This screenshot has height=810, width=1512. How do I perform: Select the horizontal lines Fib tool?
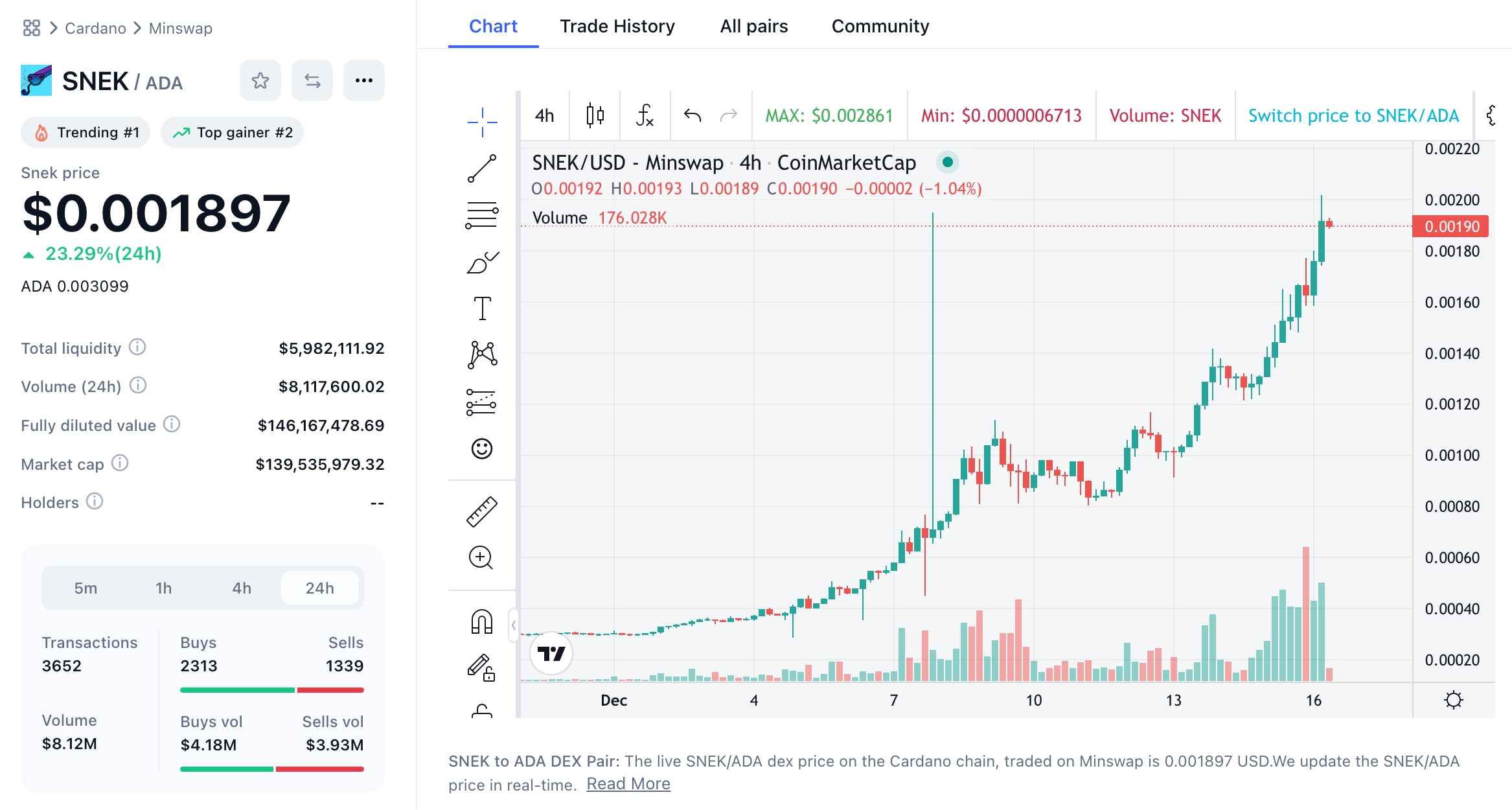[x=483, y=215]
